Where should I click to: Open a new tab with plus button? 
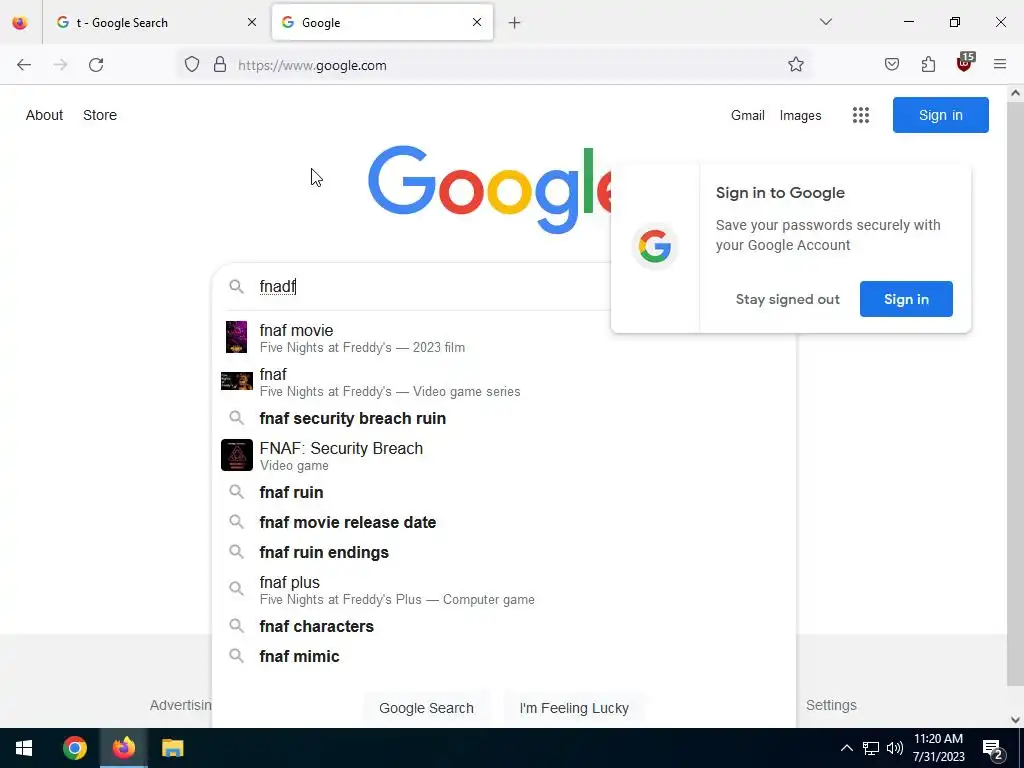(x=515, y=23)
